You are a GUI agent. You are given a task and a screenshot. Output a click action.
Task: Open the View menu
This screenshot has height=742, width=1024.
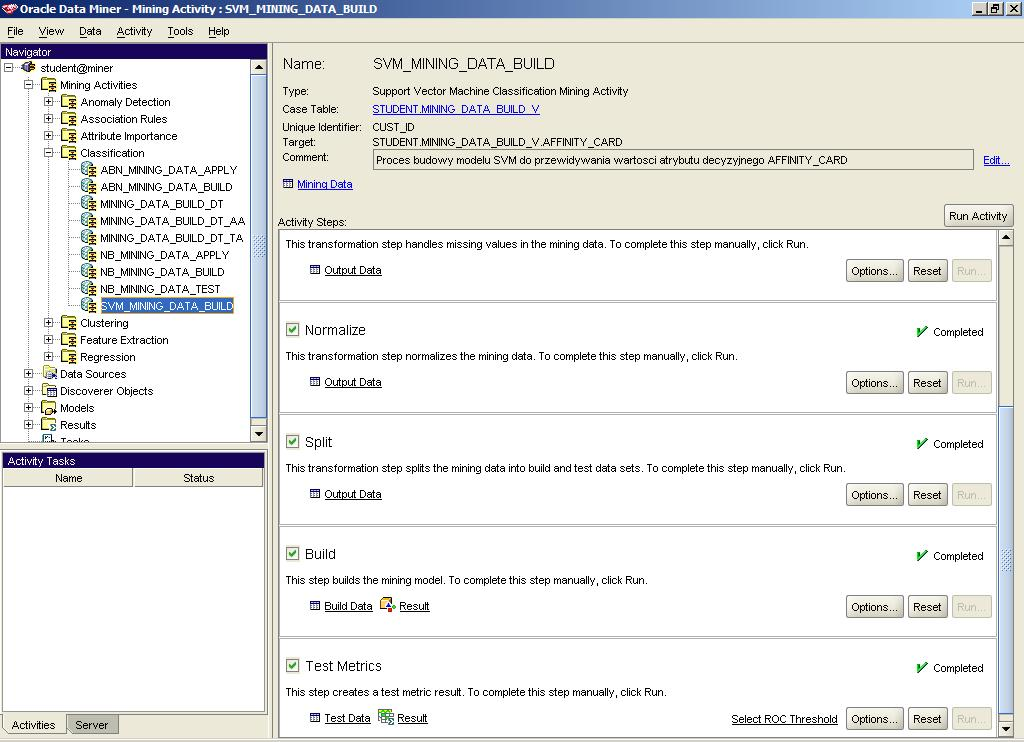(x=51, y=31)
